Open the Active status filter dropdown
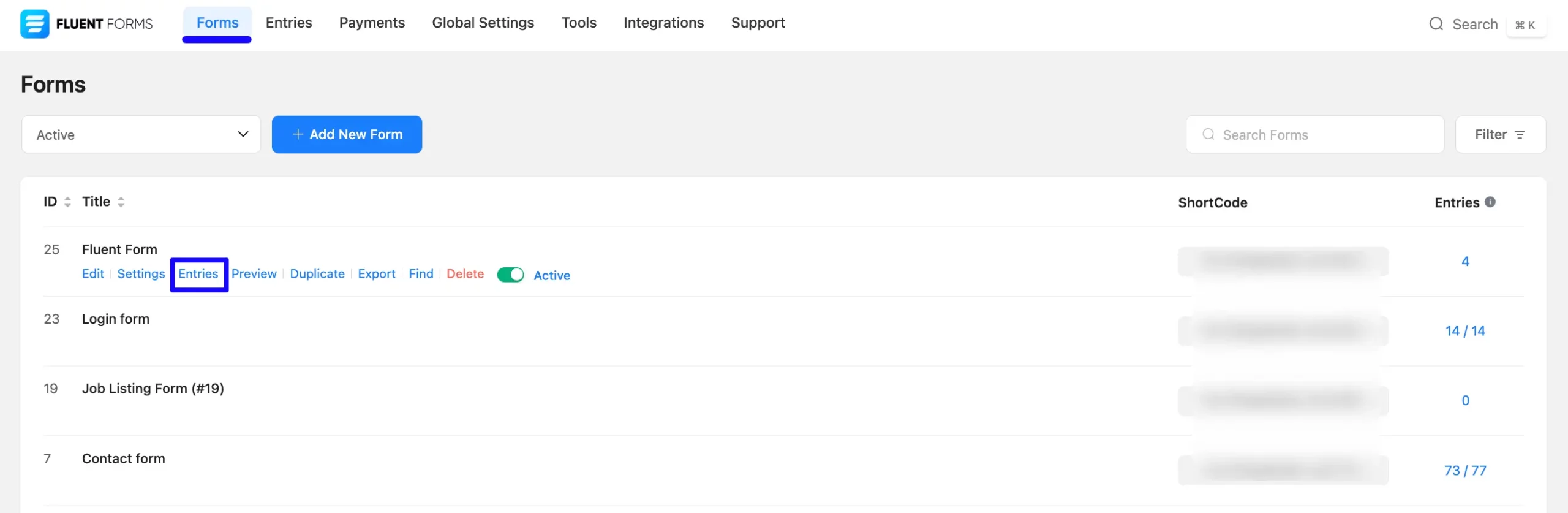1568x513 pixels. [141, 134]
